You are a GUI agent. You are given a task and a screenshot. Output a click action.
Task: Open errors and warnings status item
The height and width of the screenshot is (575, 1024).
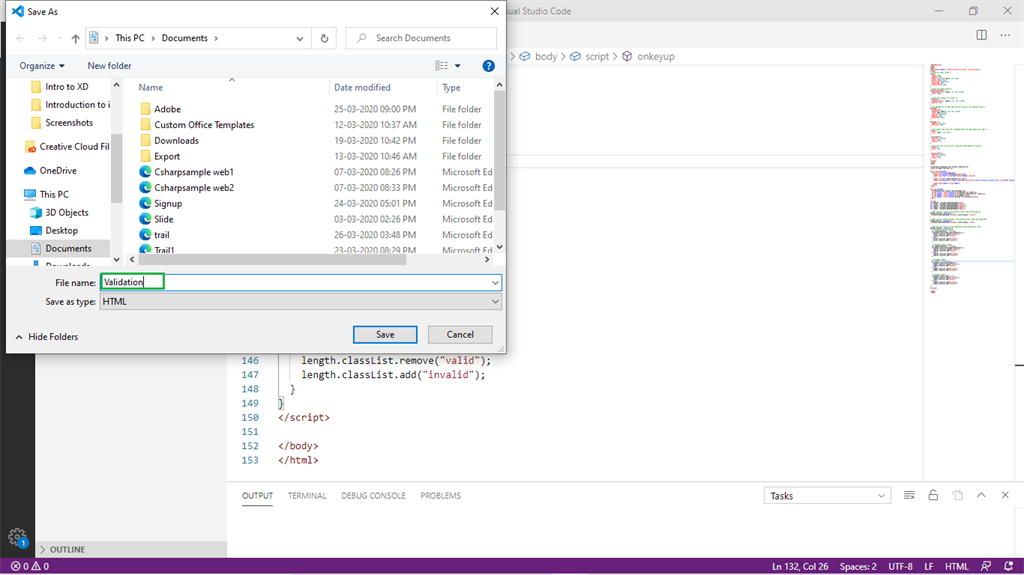pyautogui.click(x=29, y=567)
